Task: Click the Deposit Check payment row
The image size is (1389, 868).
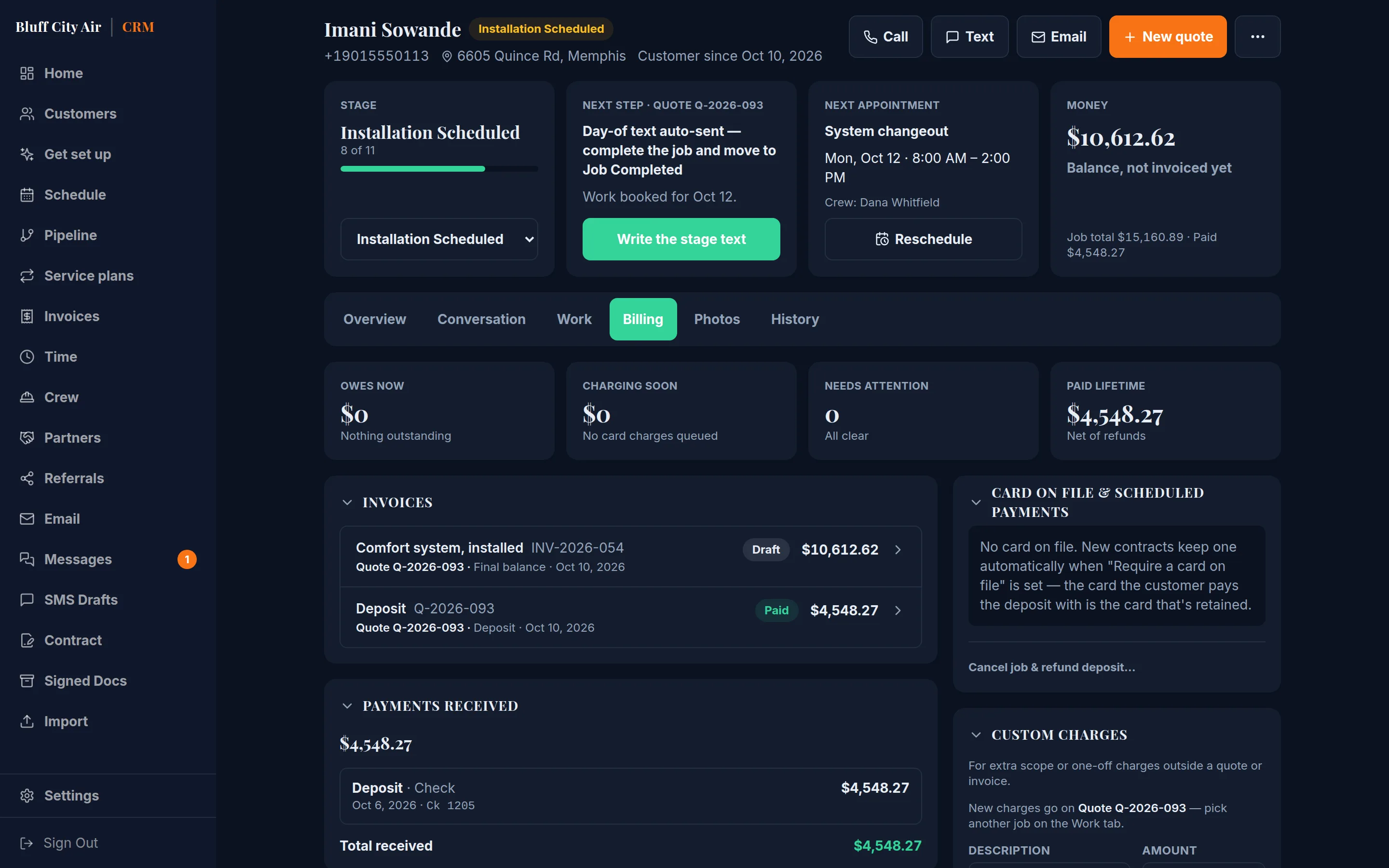Action: 630,796
